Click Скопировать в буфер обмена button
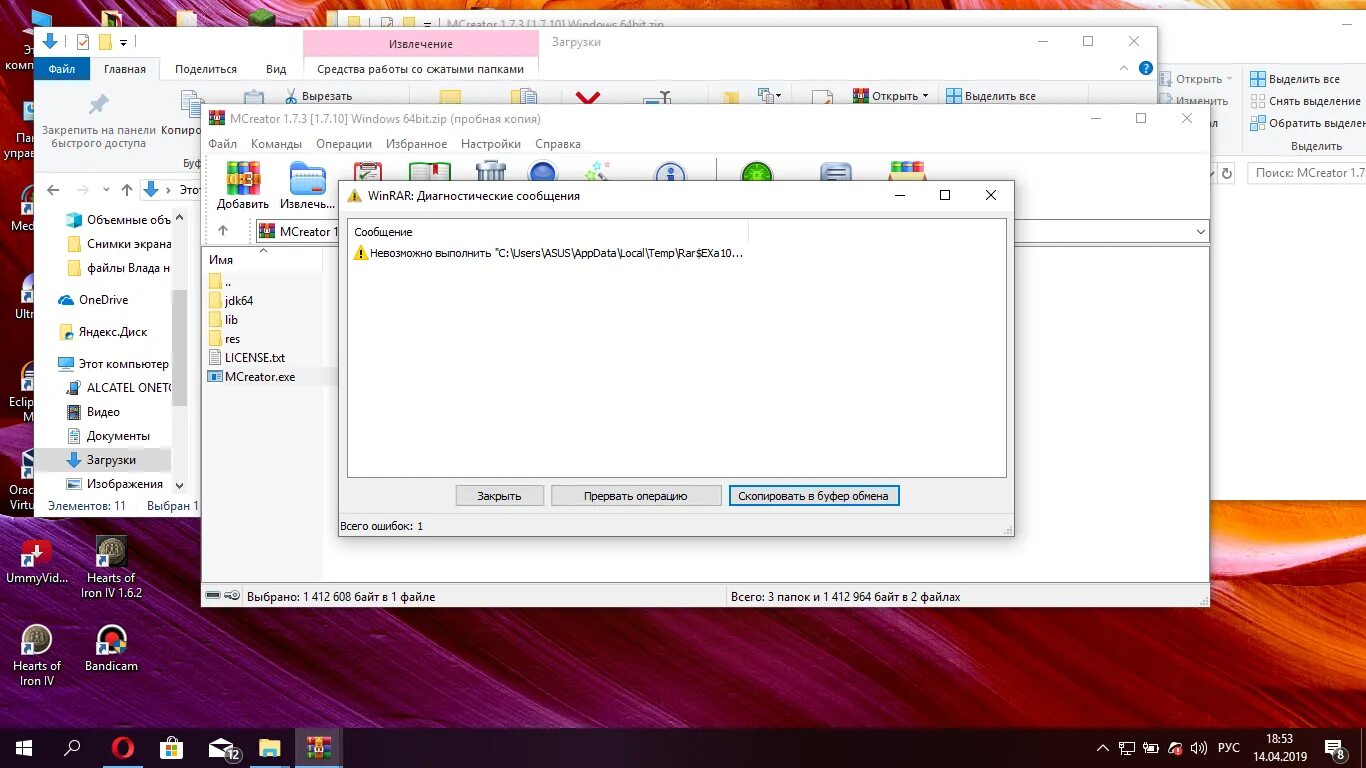Screen dimensions: 1366x768 tap(814, 496)
